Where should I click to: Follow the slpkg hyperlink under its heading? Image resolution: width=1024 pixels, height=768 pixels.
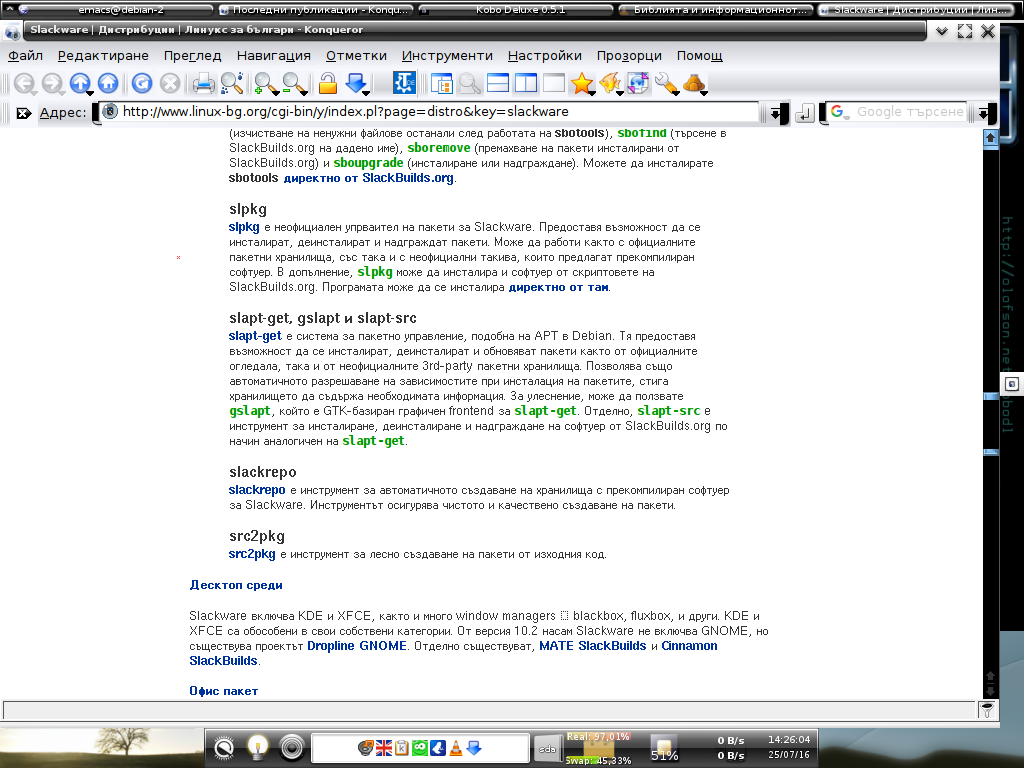tap(244, 227)
